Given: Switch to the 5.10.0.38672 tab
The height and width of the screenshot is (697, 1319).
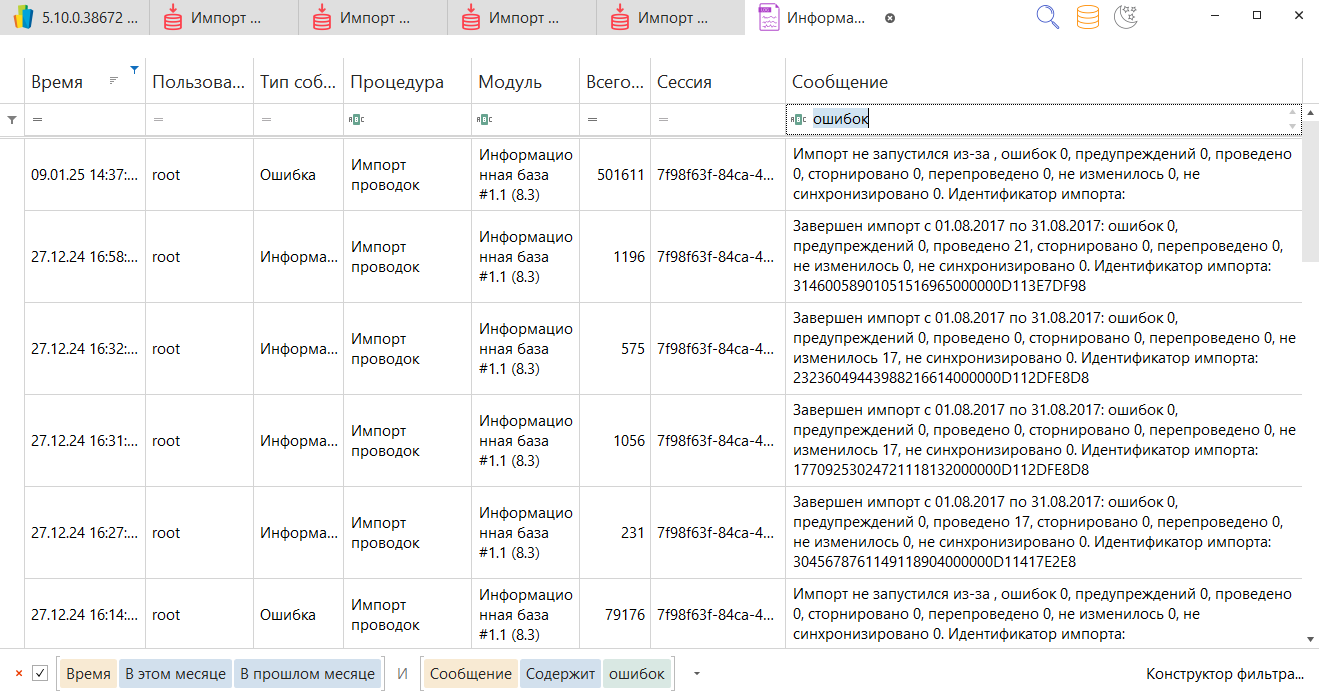Looking at the screenshot, I should pyautogui.click(x=75, y=18).
